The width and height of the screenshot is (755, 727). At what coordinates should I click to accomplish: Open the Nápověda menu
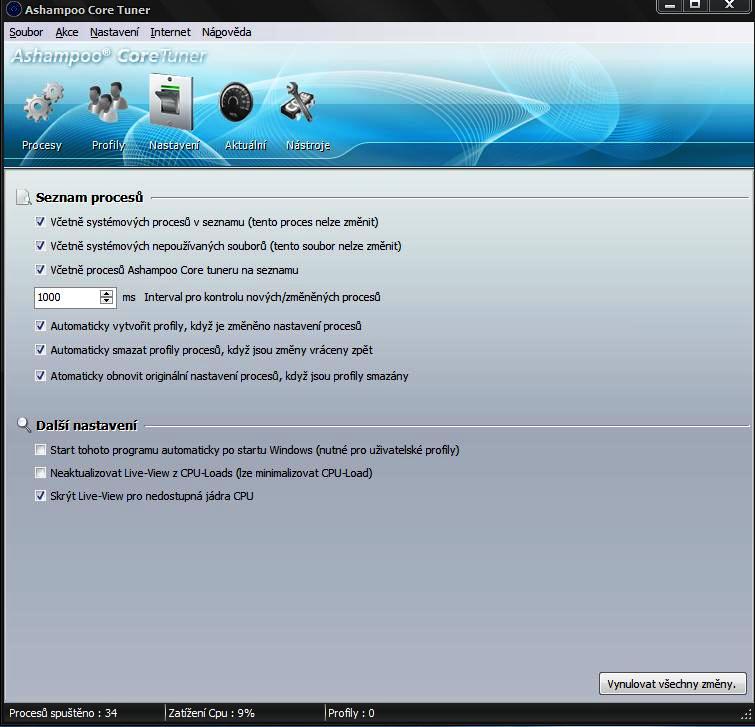[x=227, y=32]
